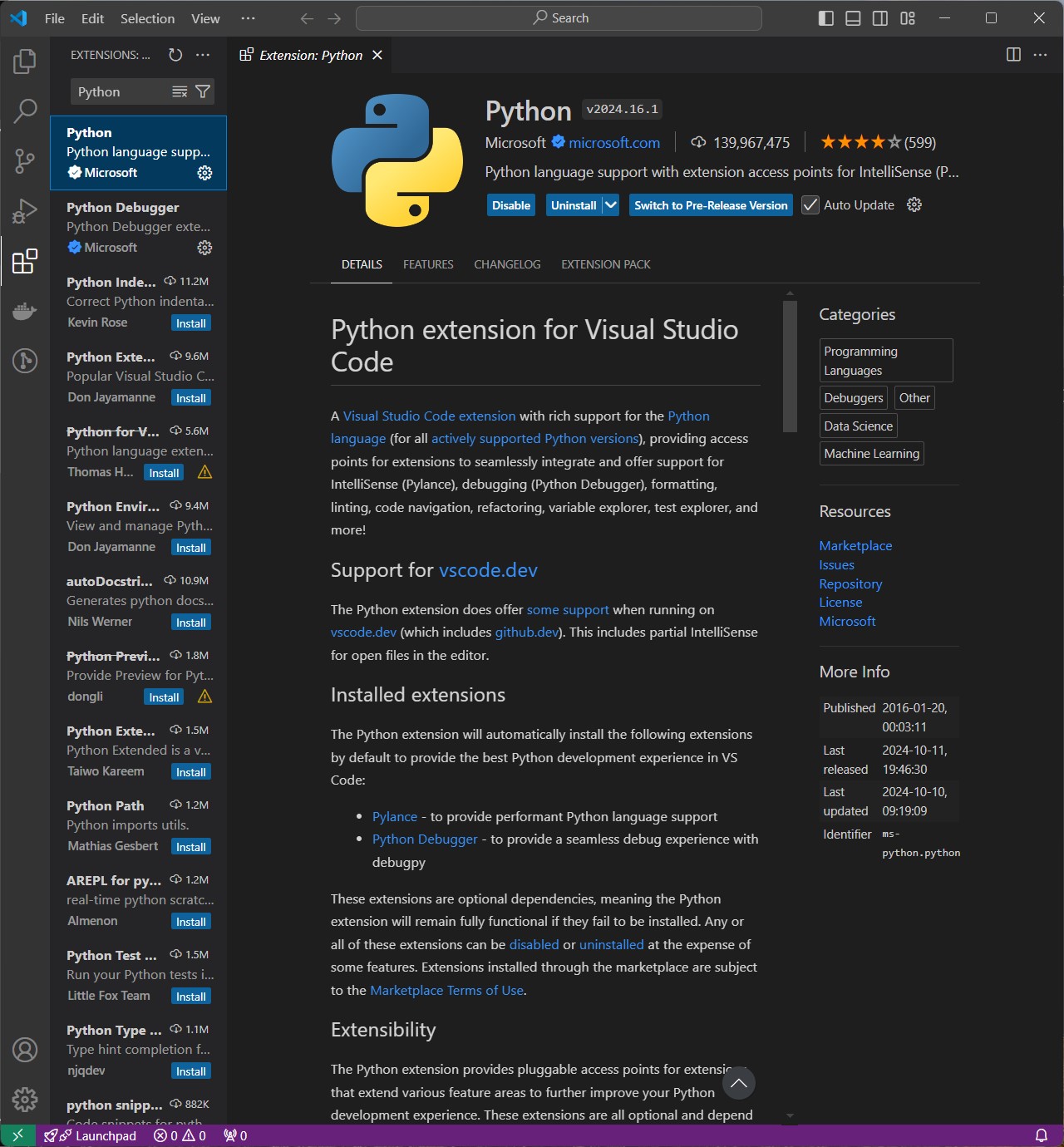
Task: Toggle the bottom panel visibility
Action: coord(853,18)
